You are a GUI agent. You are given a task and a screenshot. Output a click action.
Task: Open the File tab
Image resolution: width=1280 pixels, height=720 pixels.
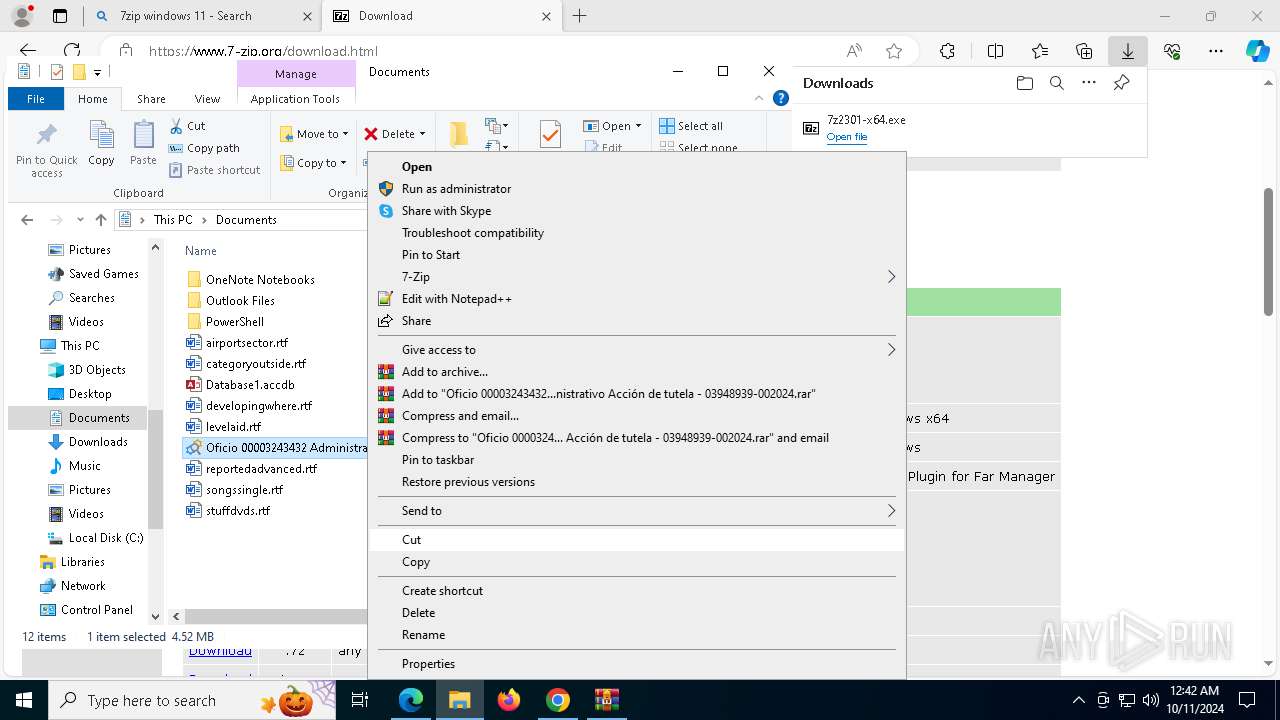click(36, 99)
